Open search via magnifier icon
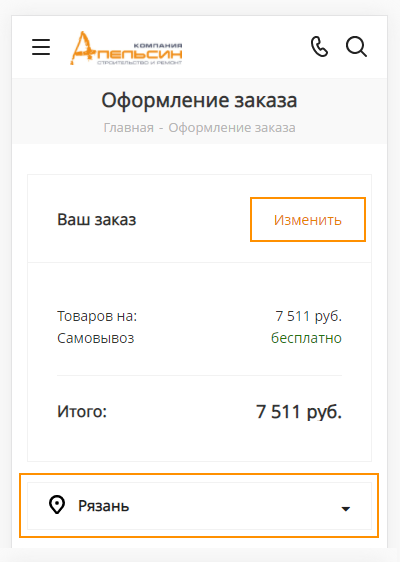 pyautogui.click(x=356, y=47)
